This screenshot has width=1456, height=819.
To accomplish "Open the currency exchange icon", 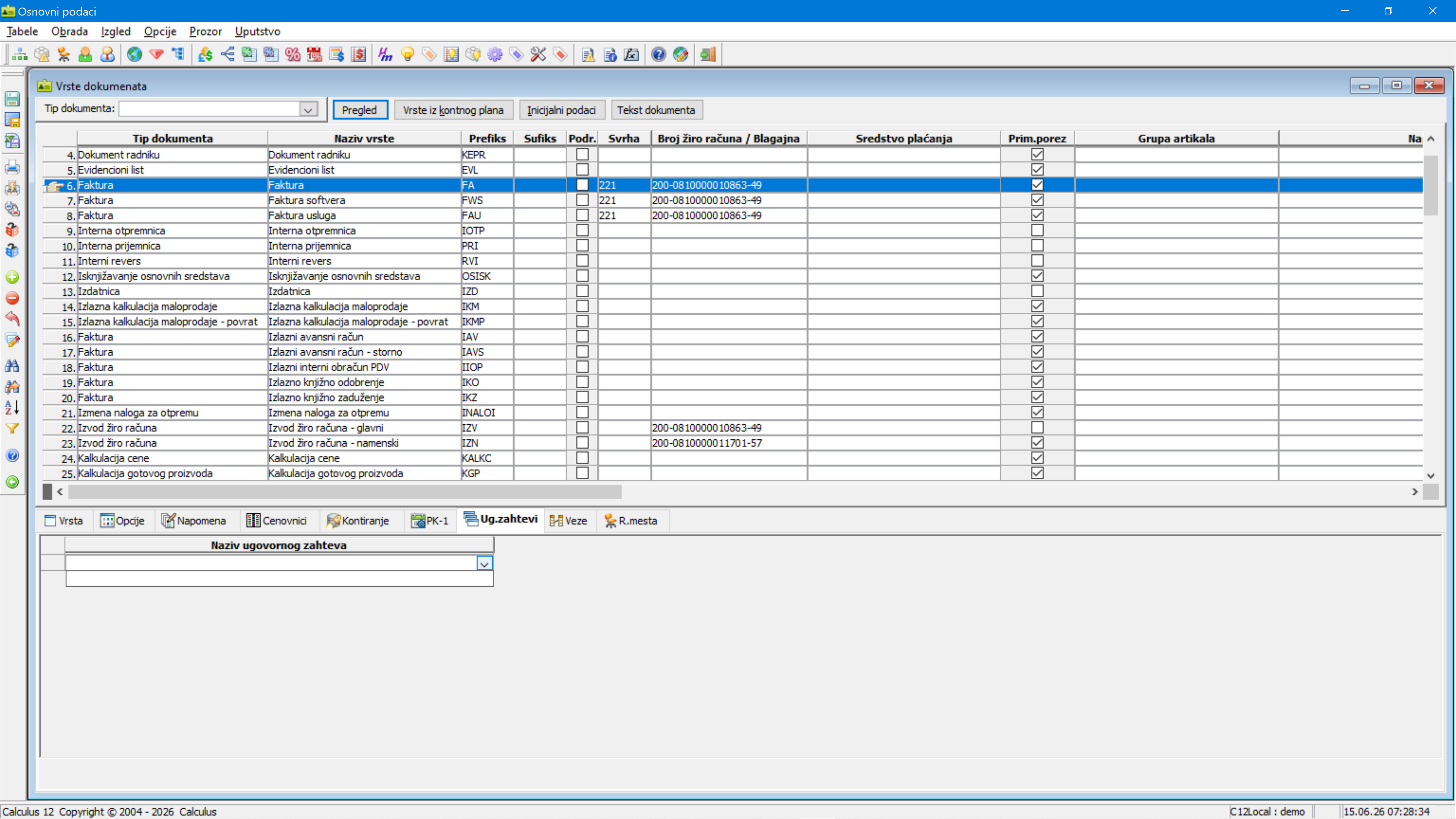I will pos(205,54).
